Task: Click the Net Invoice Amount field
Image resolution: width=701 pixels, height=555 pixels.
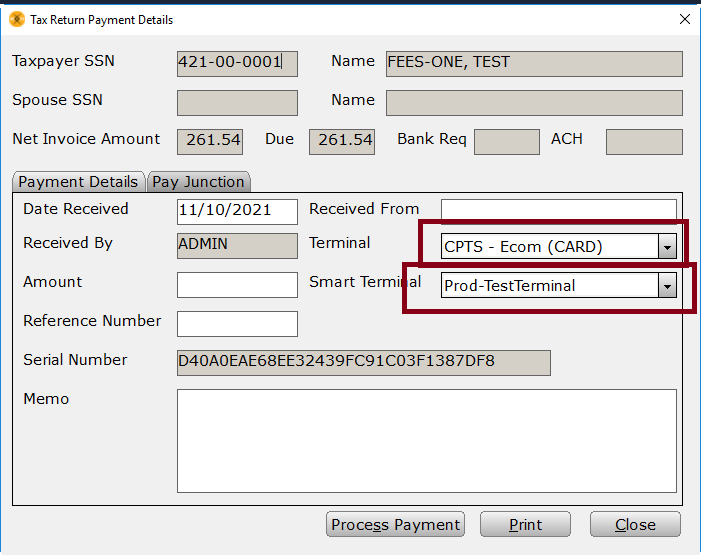Action: point(210,142)
